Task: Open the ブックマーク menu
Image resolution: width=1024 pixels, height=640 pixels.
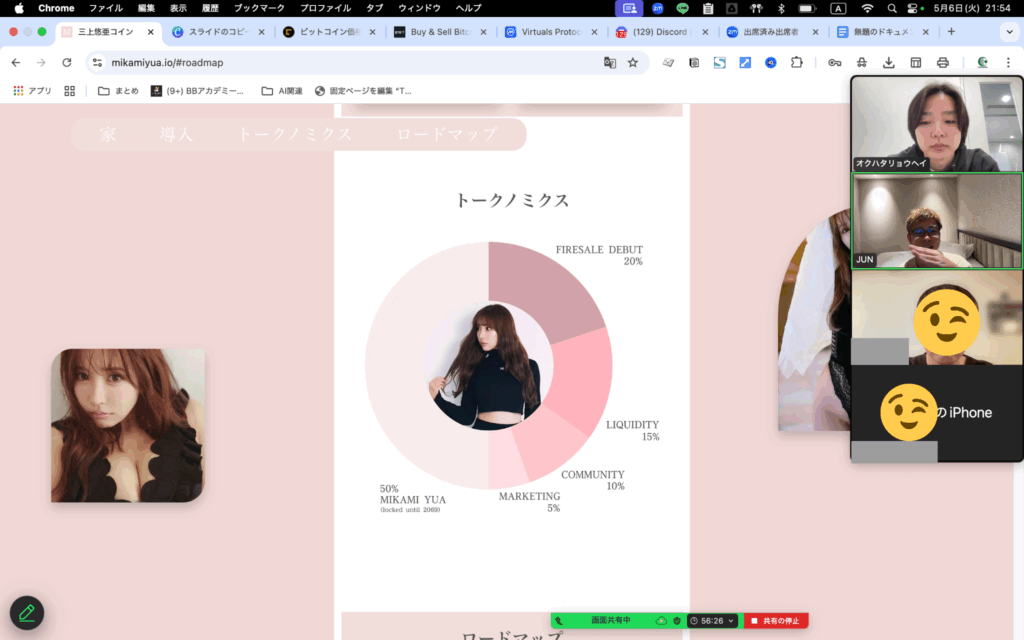Action: pyautogui.click(x=259, y=8)
